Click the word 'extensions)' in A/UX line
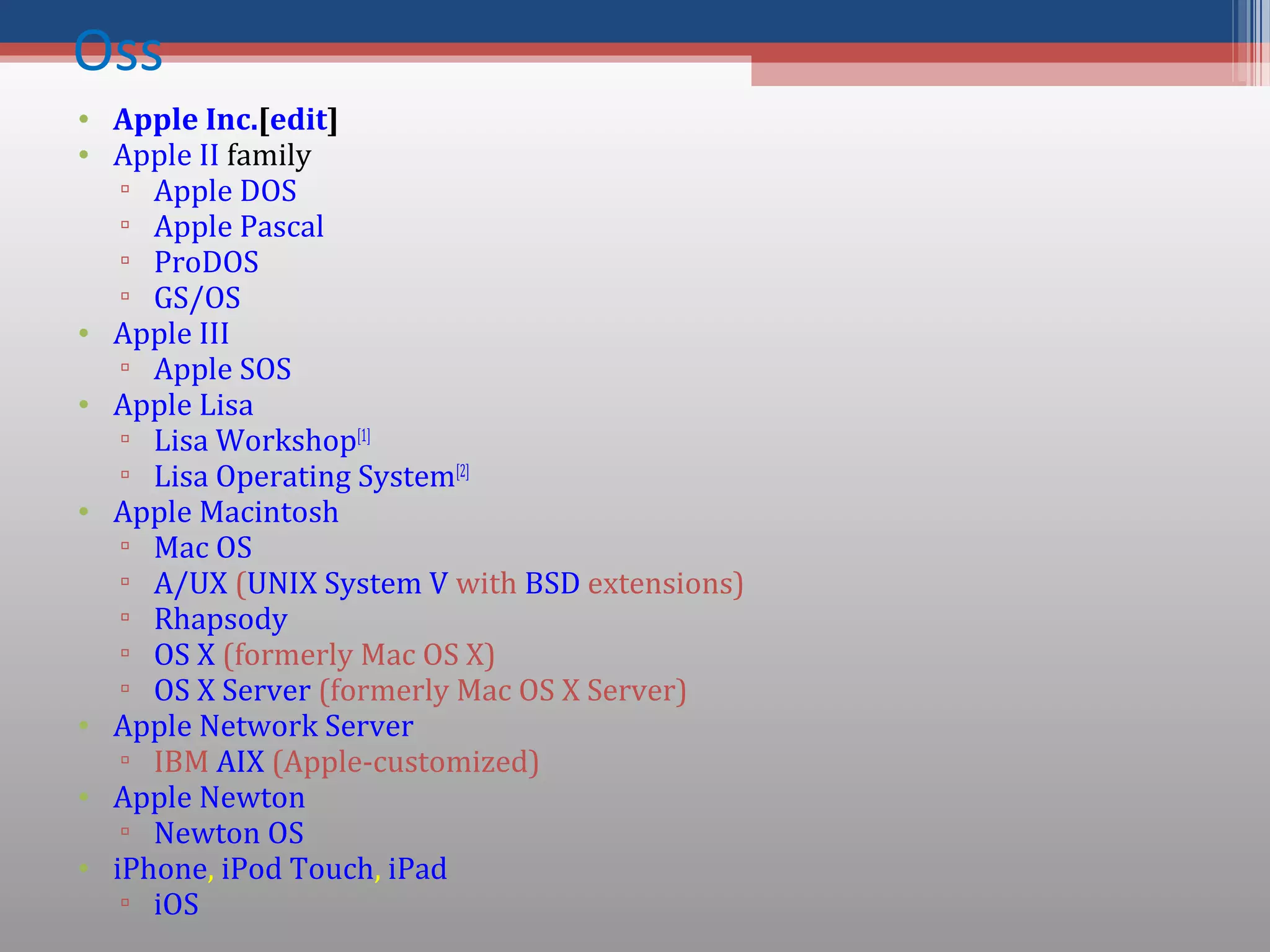Image resolution: width=1270 pixels, height=952 pixels. [x=665, y=584]
